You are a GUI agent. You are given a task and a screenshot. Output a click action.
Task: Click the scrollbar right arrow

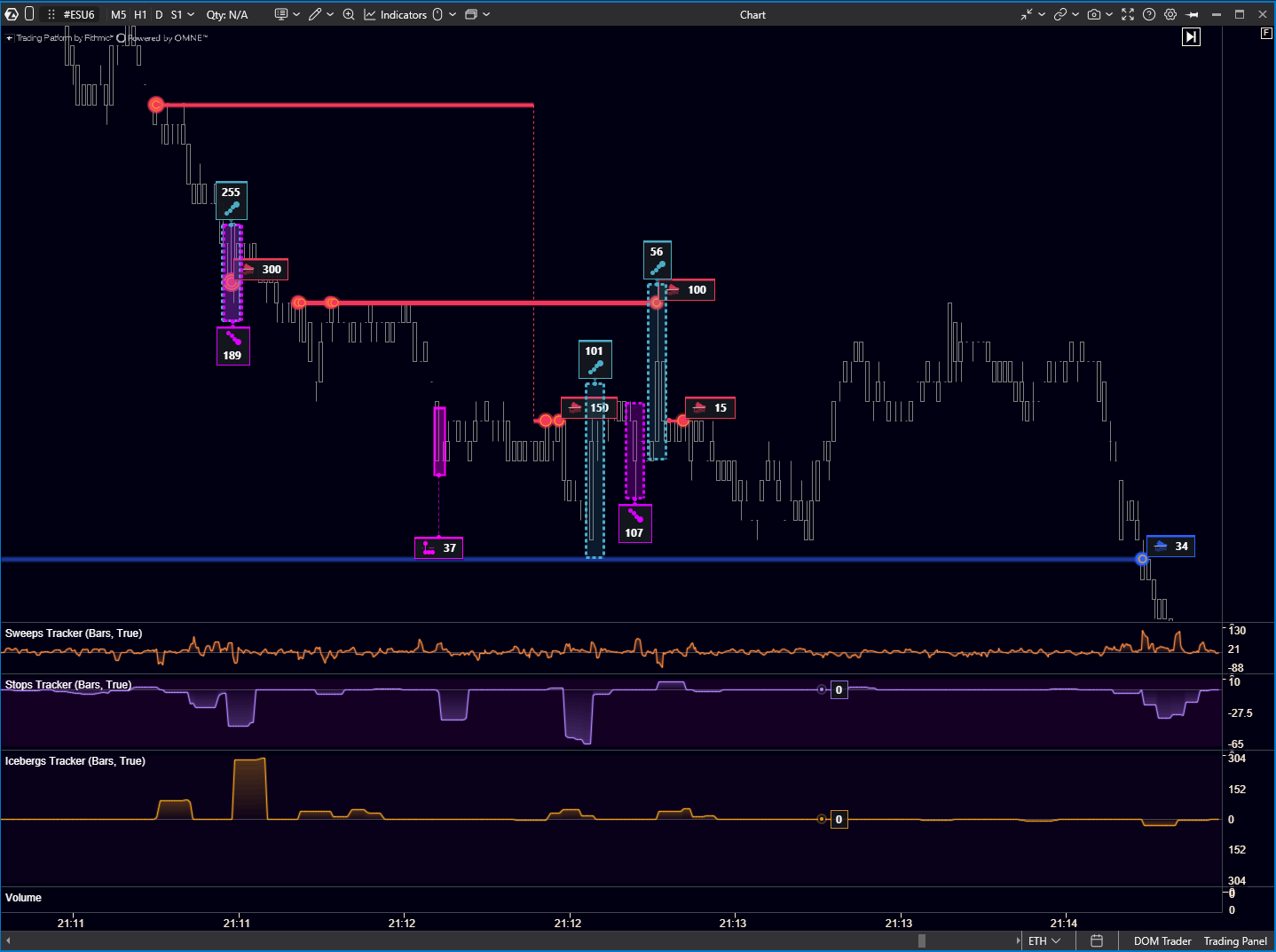tap(1018, 940)
